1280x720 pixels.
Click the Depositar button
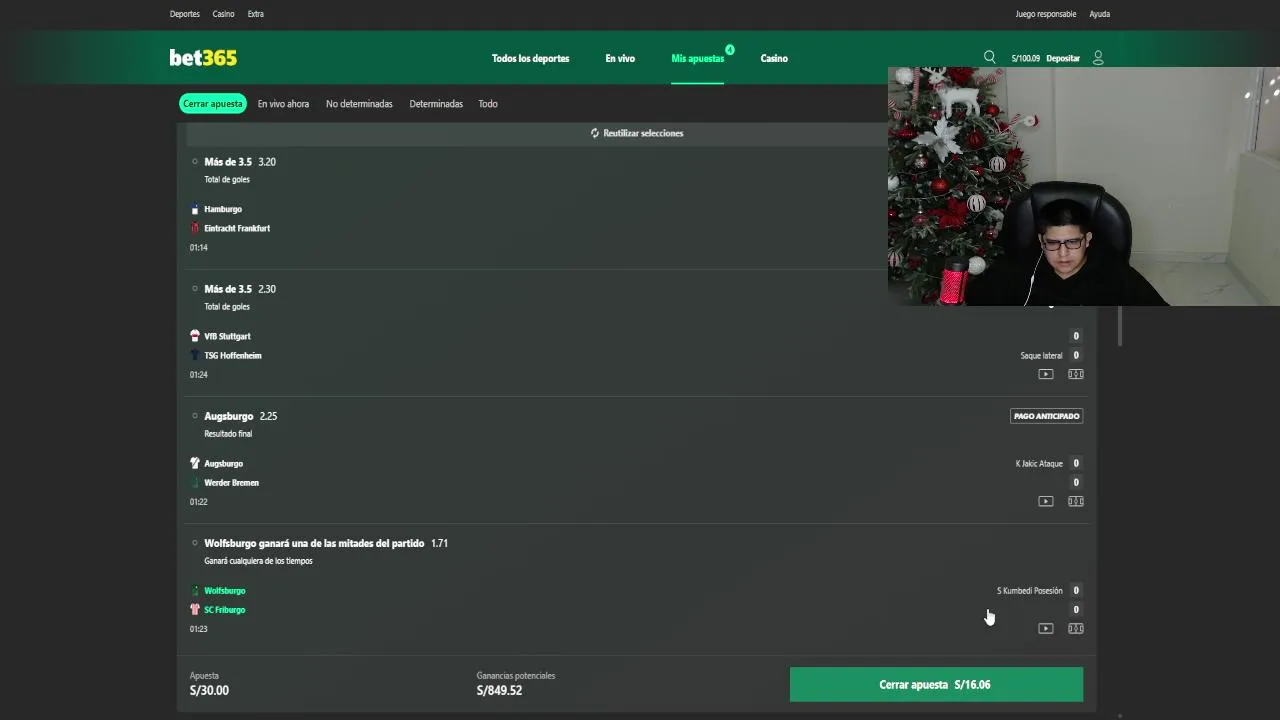1063,58
